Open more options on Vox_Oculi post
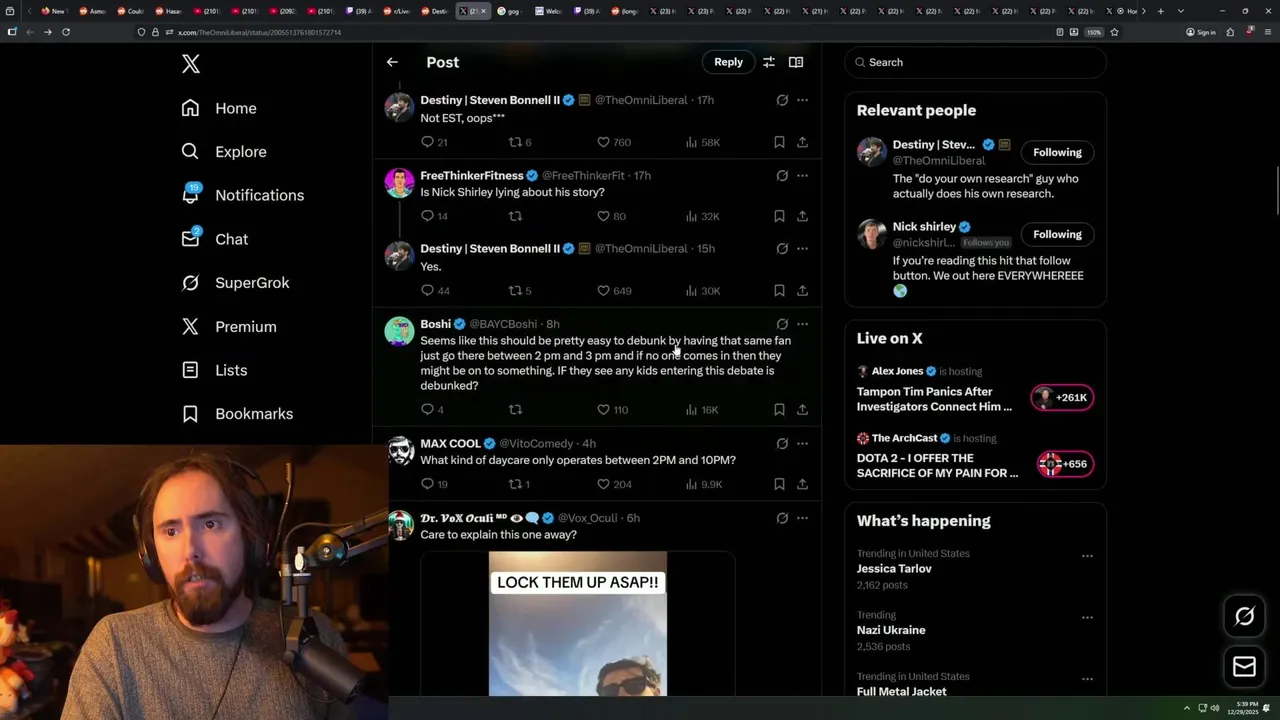 pos(802,518)
